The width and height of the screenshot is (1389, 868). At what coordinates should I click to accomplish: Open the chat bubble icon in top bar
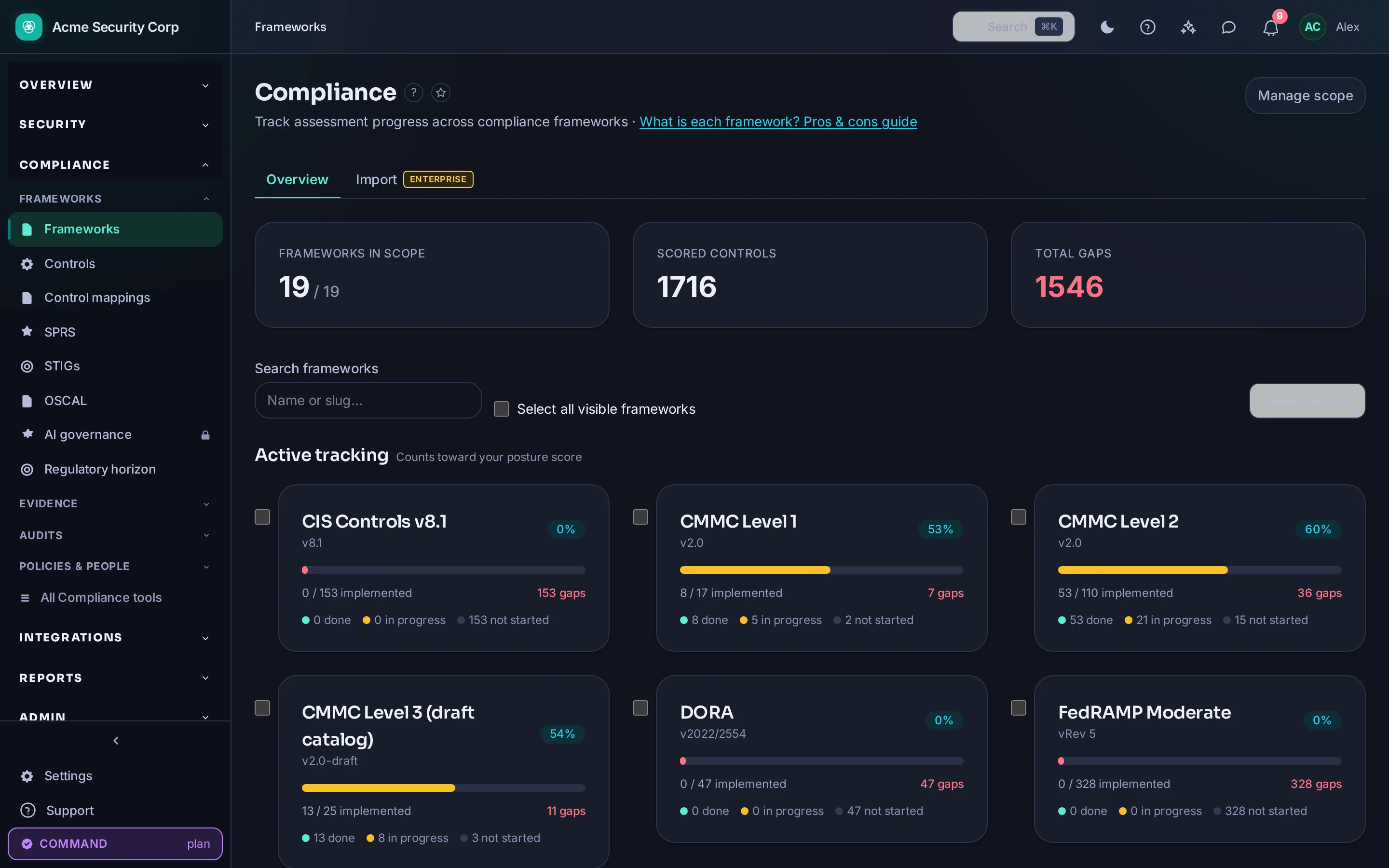[1228, 27]
